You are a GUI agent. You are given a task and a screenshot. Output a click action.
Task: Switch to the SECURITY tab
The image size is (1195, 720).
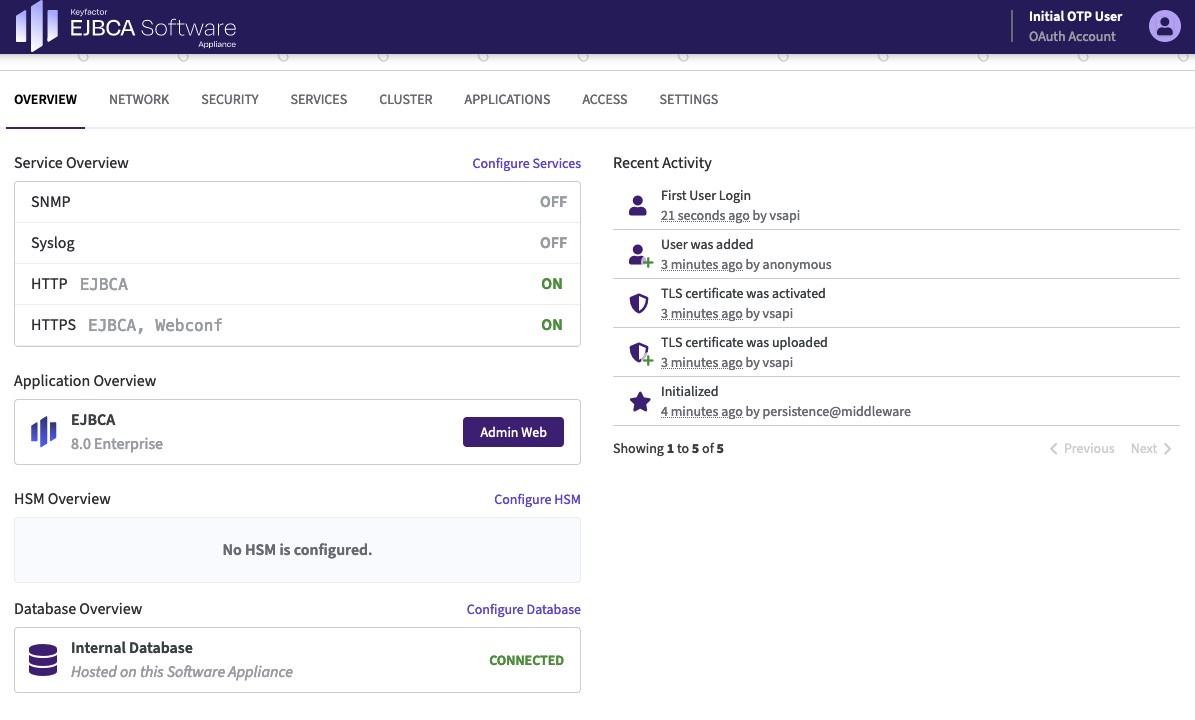pos(229,100)
